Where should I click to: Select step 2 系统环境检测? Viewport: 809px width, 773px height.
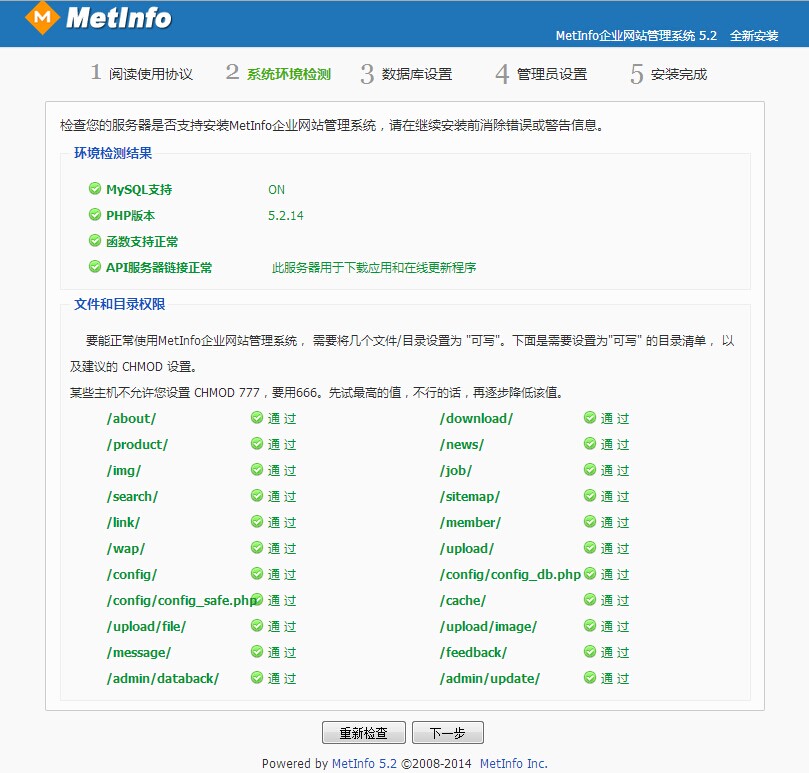(x=278, y=73)
